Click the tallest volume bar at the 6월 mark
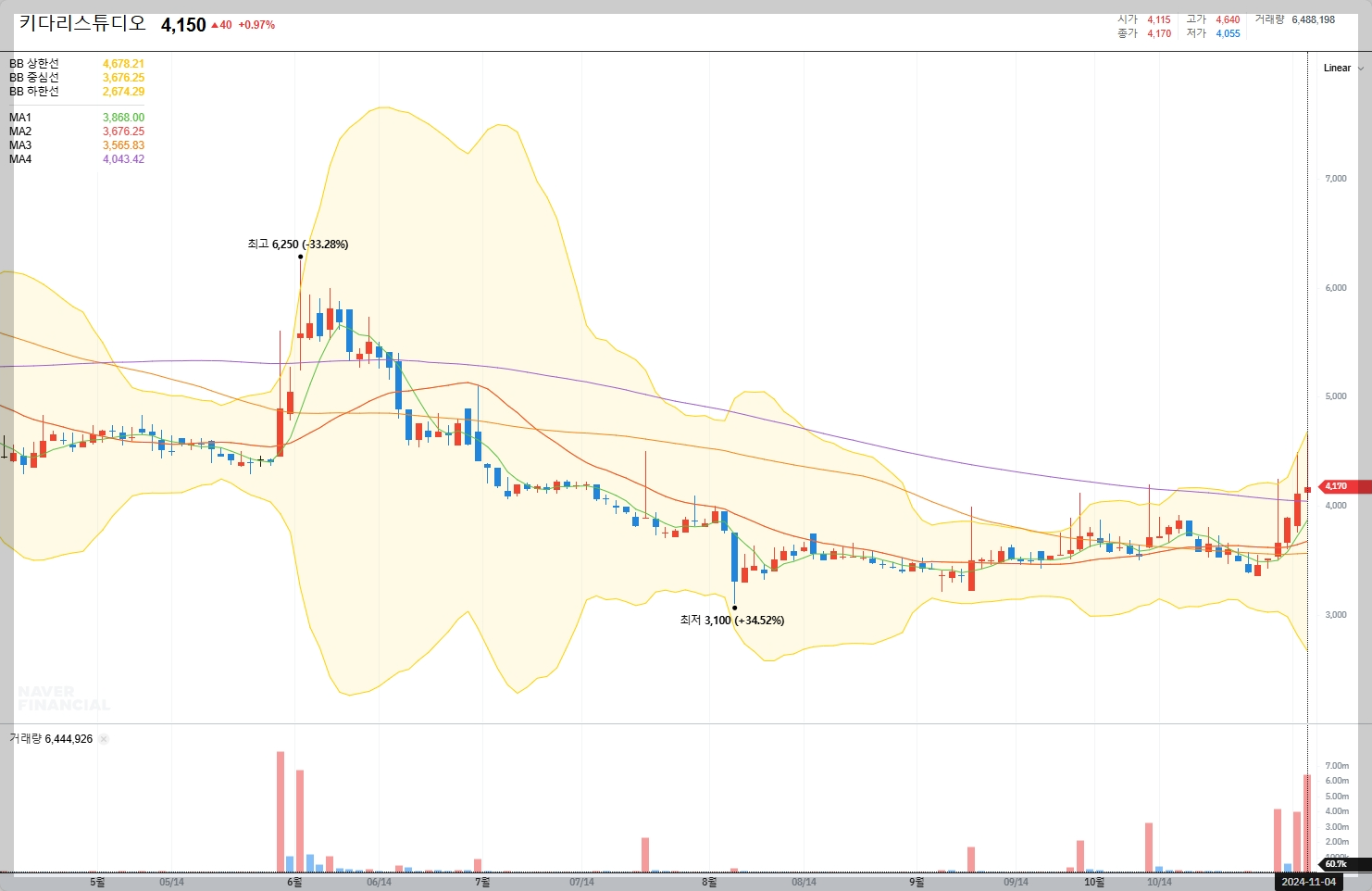Viewport: 1372px width, 891px height. pyautogui.click(x=281, y=811)
